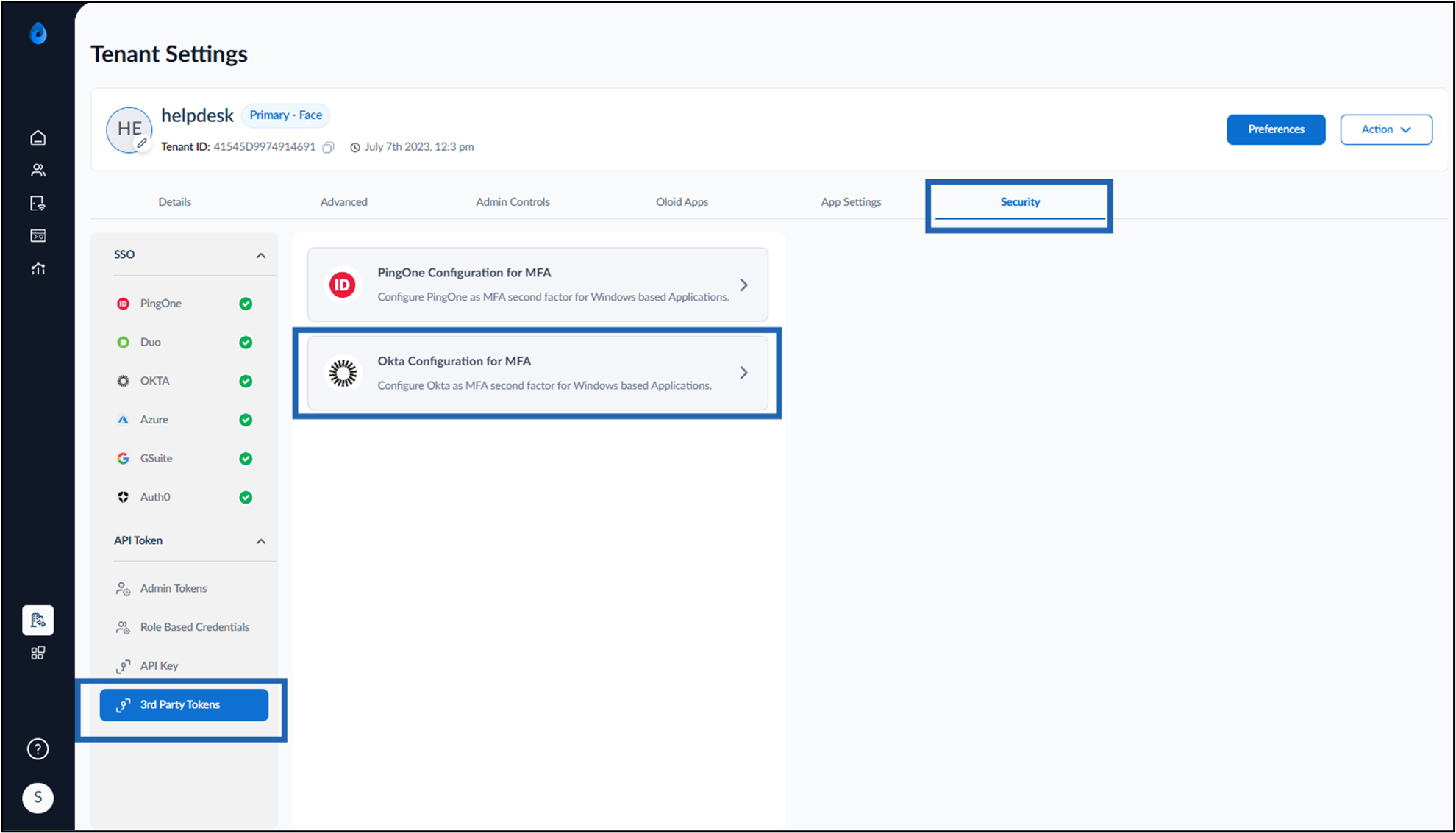The height and width of the screenshot is (833, 1456).
Task: Open the help question-mark icon
Action: coord(38,749)
